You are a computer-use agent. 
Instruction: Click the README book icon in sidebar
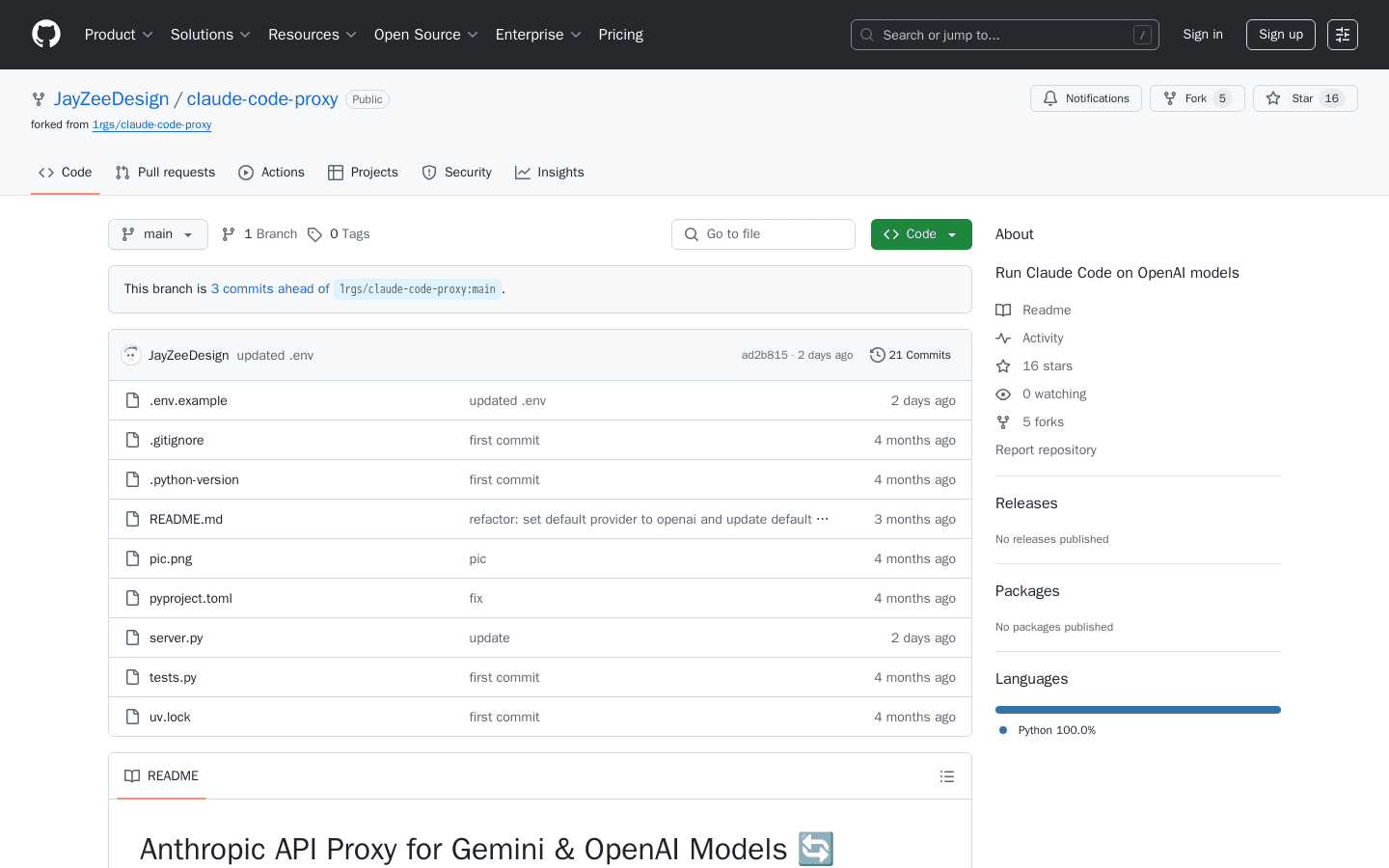tap(1003, 309)
